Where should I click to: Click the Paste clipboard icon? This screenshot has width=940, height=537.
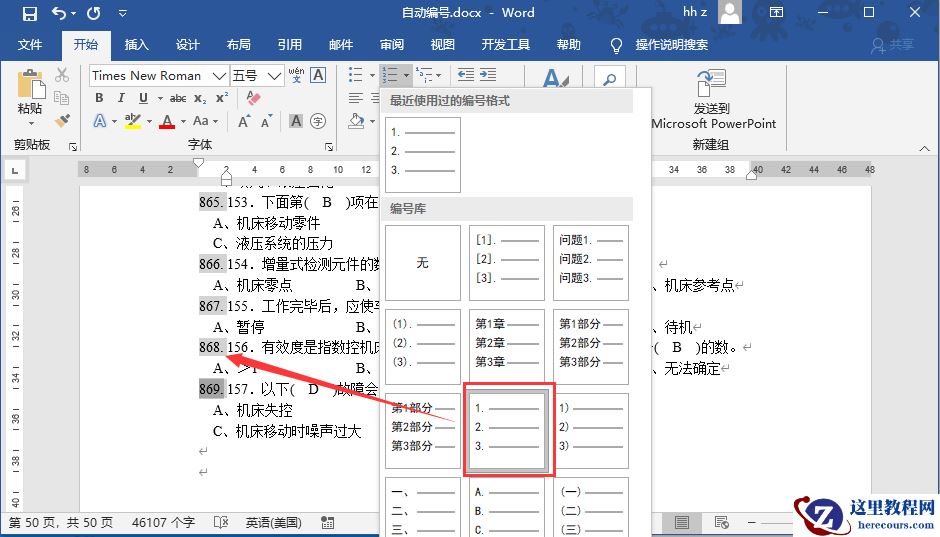(31, 84)
